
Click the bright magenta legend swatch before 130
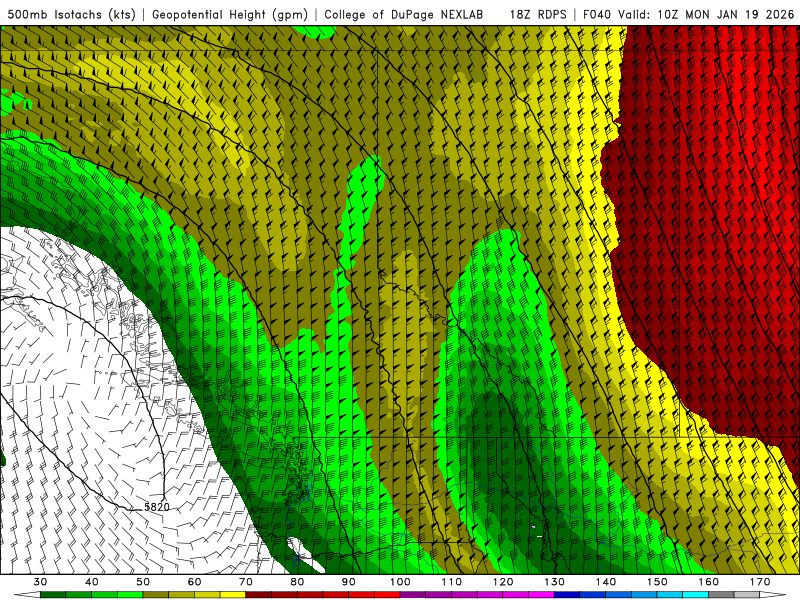point(542,595)
